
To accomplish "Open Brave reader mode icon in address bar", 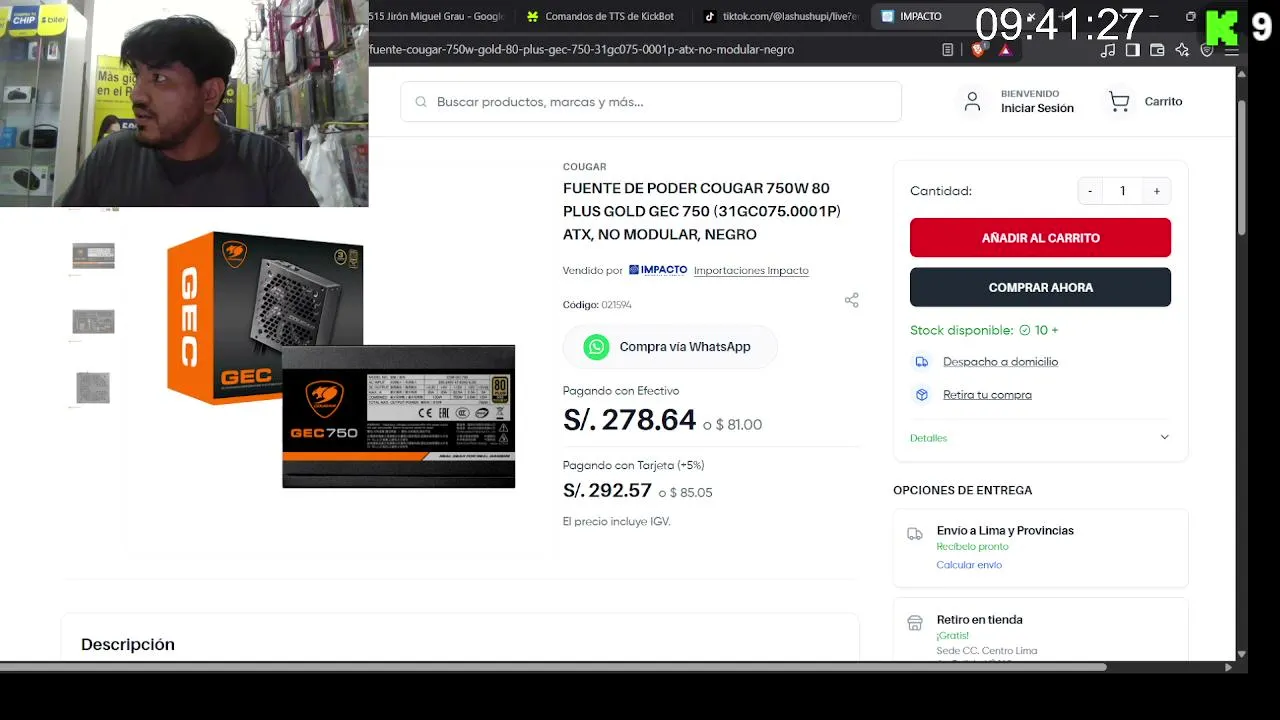I will 948,49.
